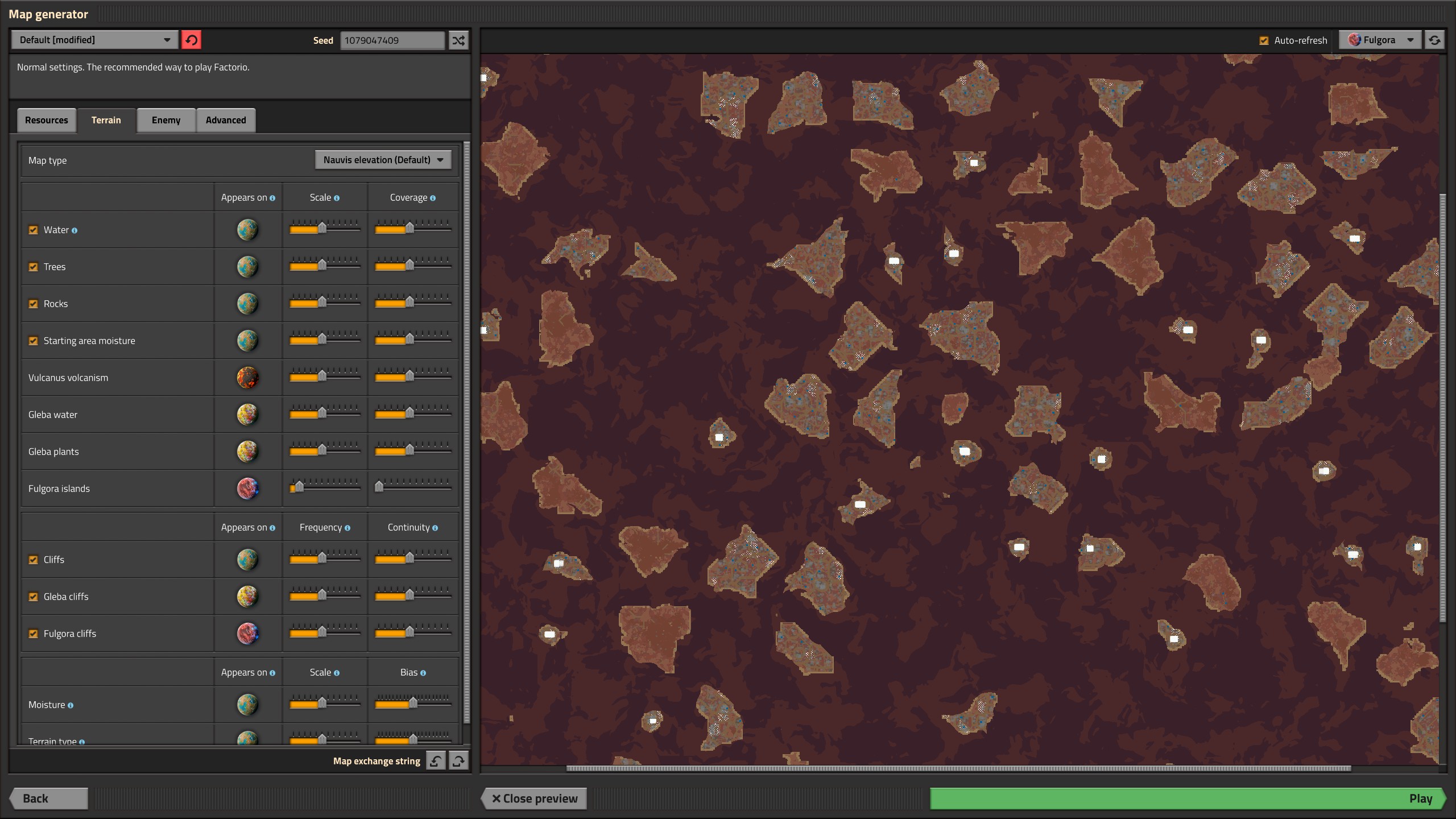Disable Starting area moisture checkbox
Screen dimensions: 1456x819
[34, 341]
